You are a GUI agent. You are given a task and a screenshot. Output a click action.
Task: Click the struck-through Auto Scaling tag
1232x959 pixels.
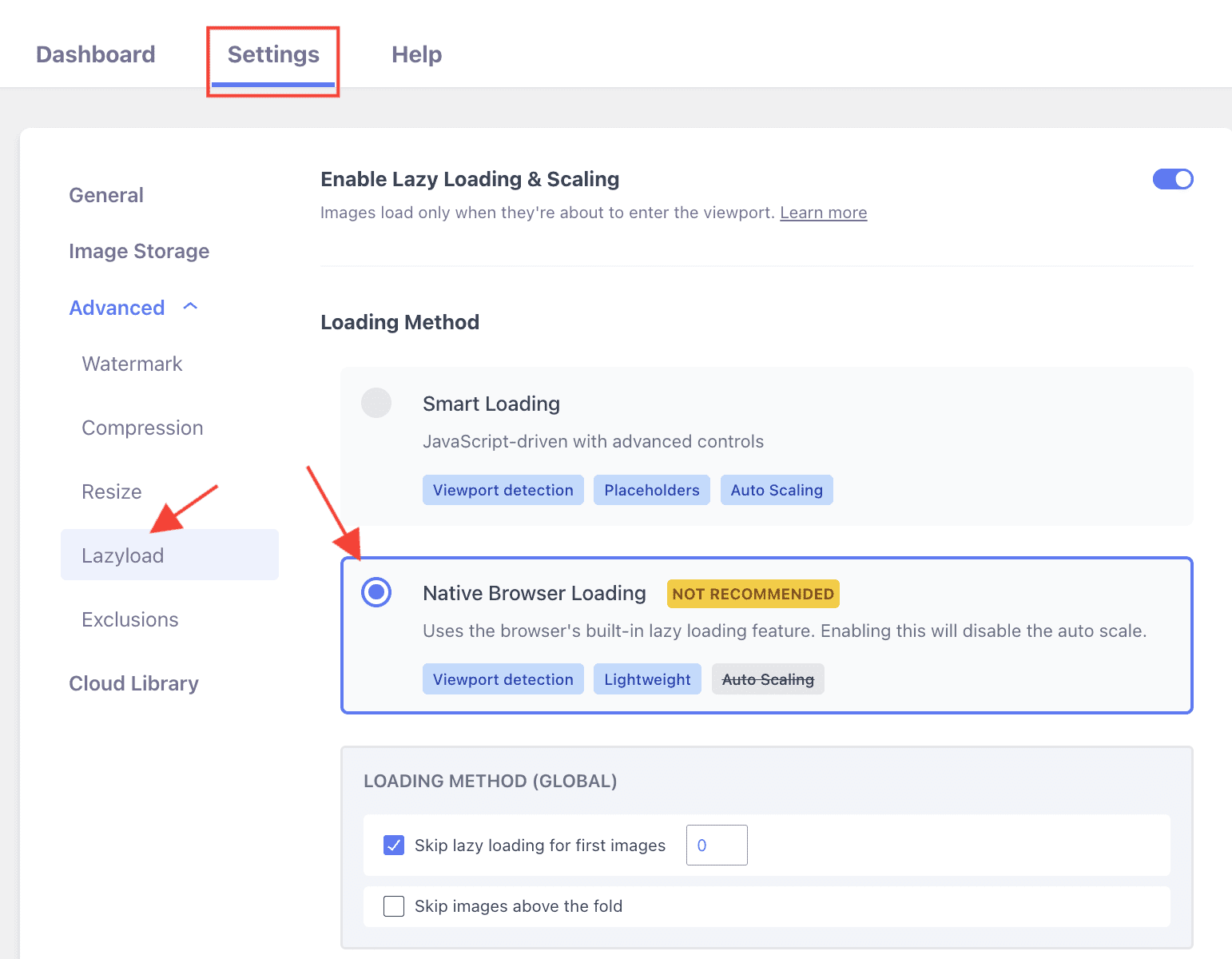(x=768, y=679)
